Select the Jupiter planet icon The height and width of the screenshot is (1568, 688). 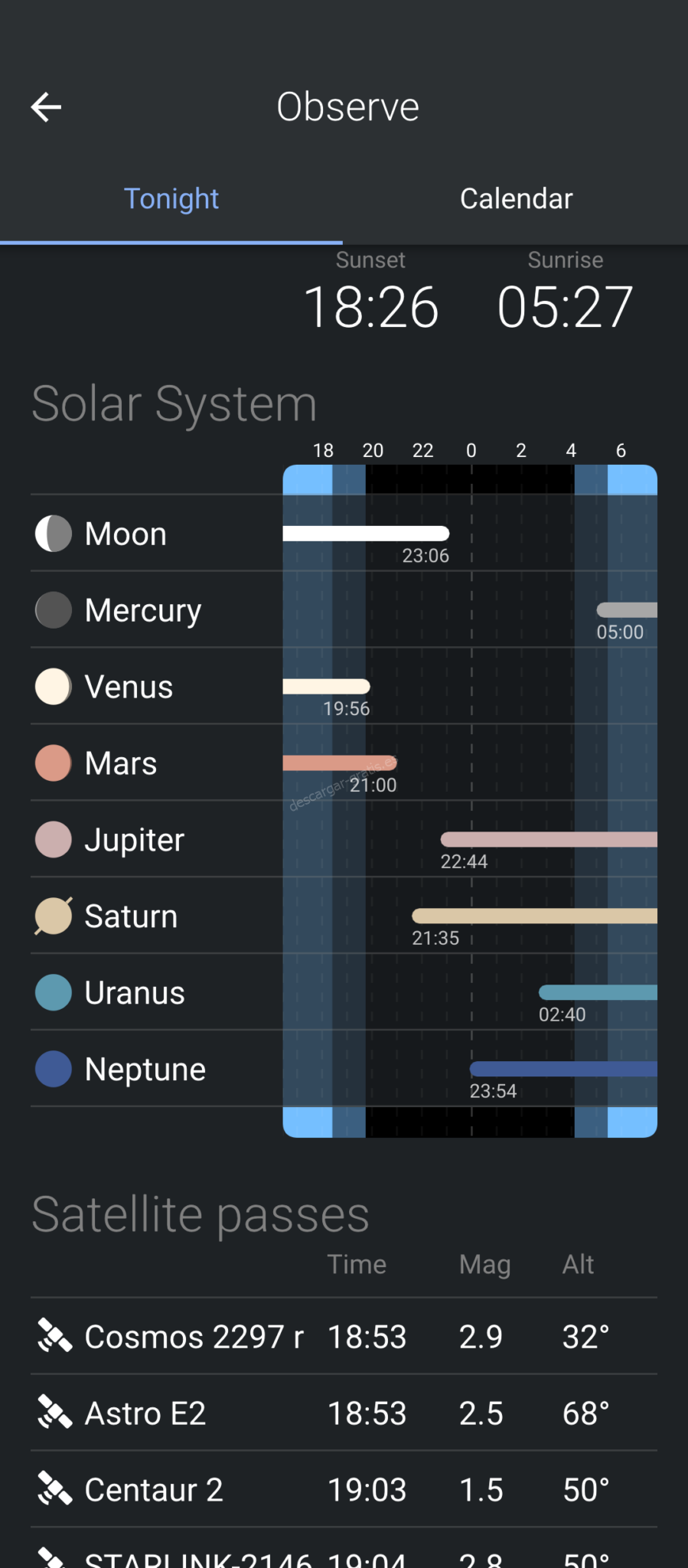coord(52,839)
